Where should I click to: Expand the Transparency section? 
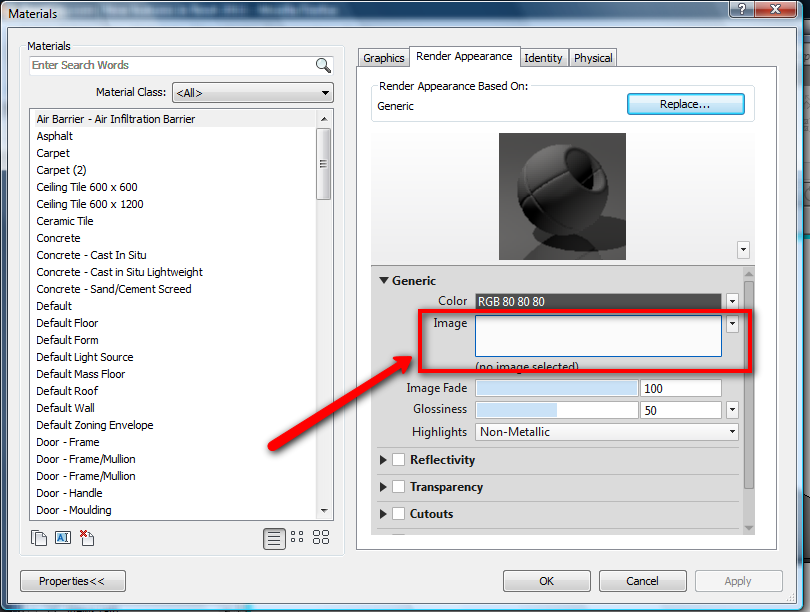[x=383, y=487]
